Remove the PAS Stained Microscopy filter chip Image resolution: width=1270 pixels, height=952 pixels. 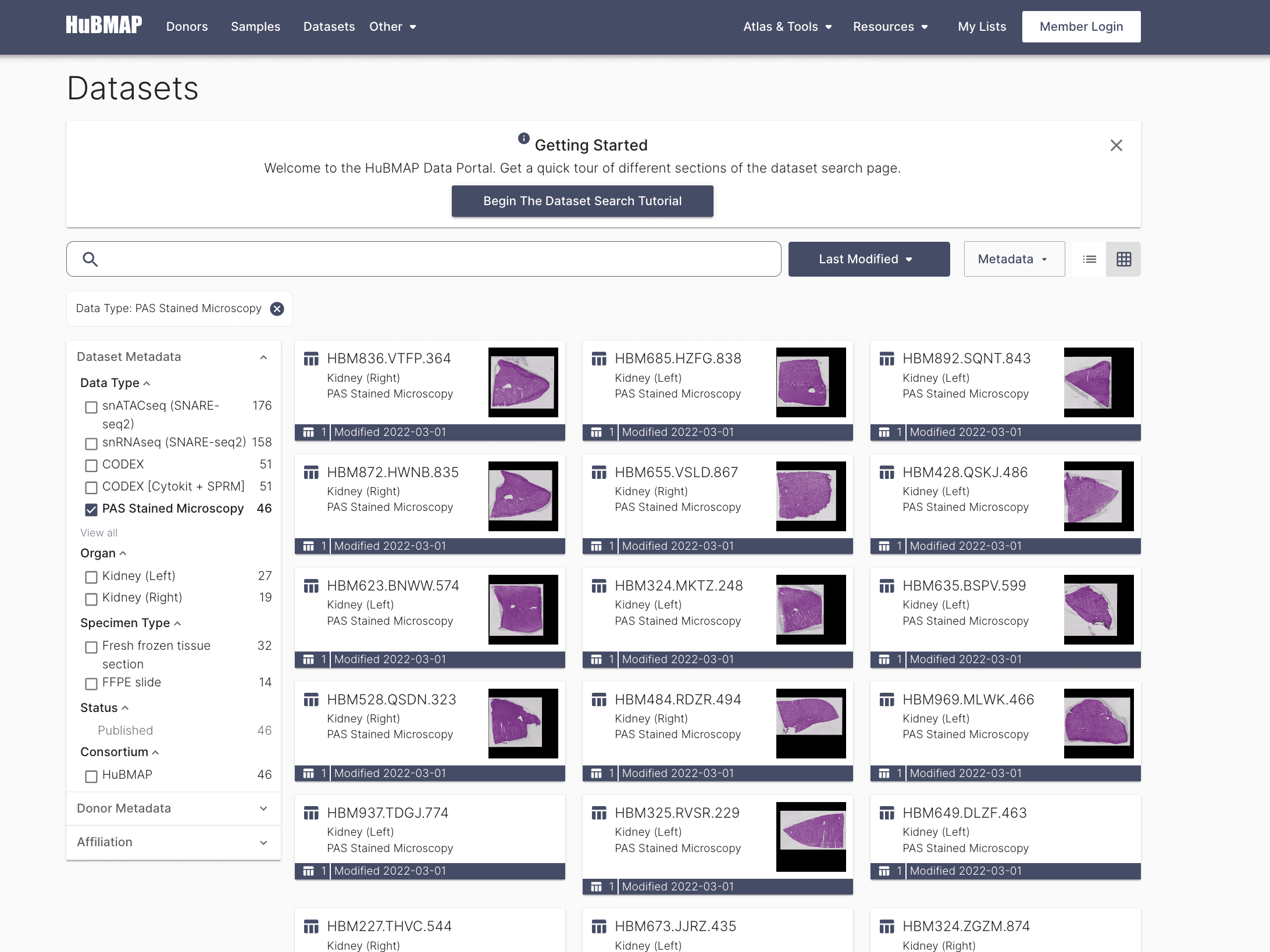(x=277, y=309)
